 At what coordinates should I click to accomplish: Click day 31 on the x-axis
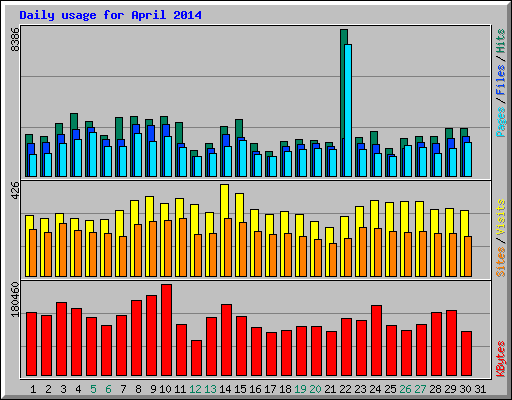[480, 389]
